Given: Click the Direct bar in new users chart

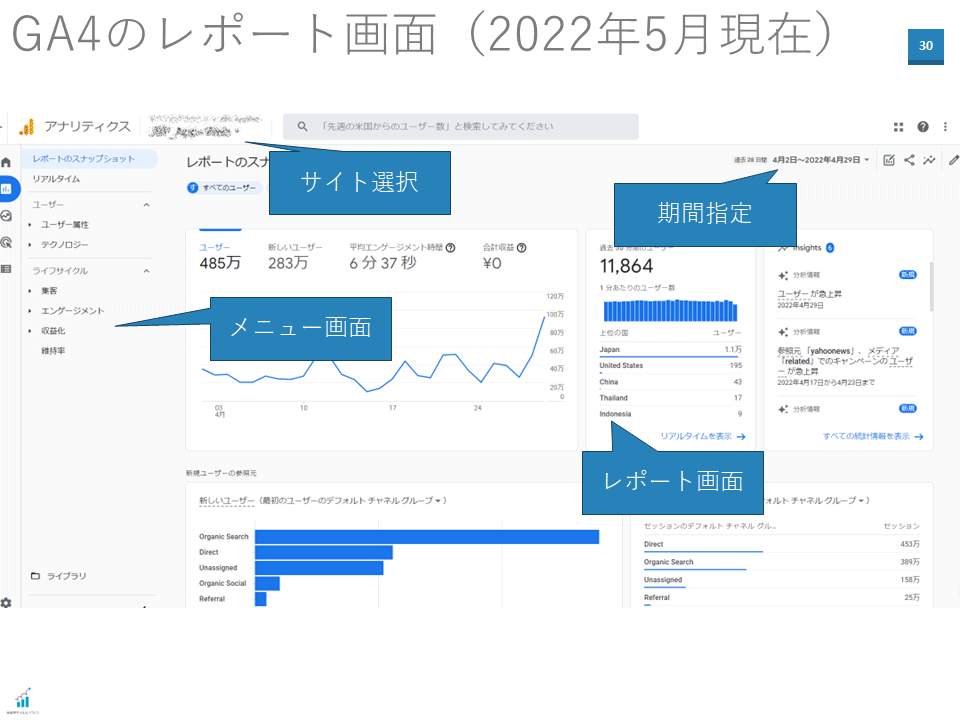Looking at the screenshot, I should pos(324,552).
